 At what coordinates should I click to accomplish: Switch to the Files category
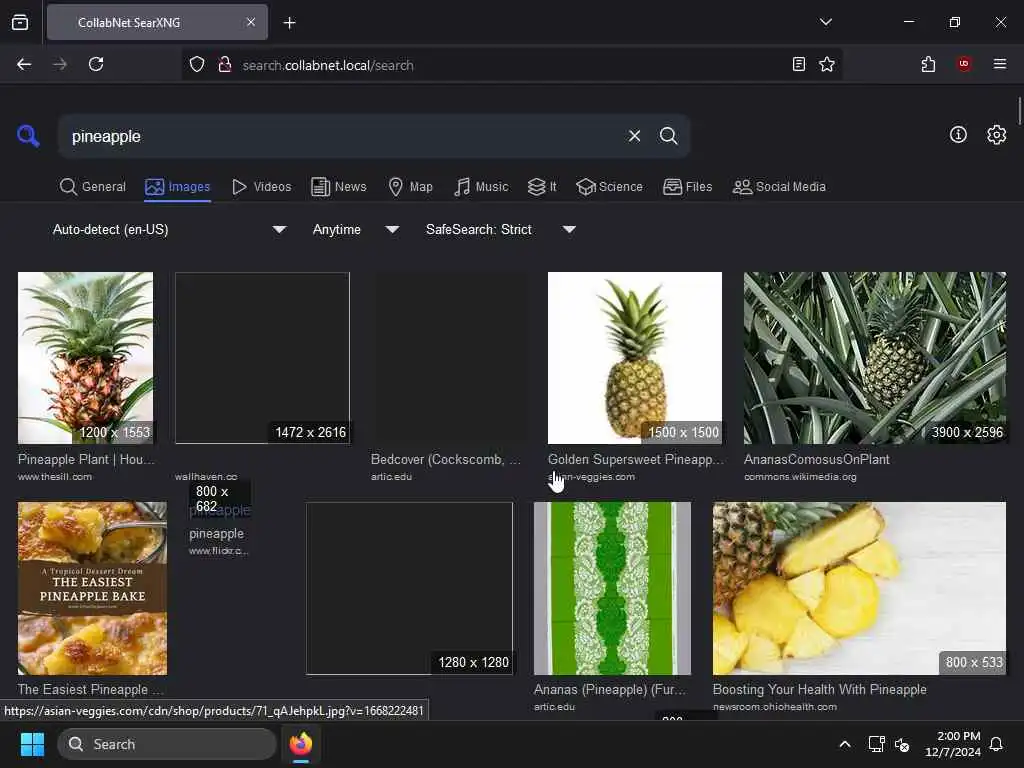(688, 187)
